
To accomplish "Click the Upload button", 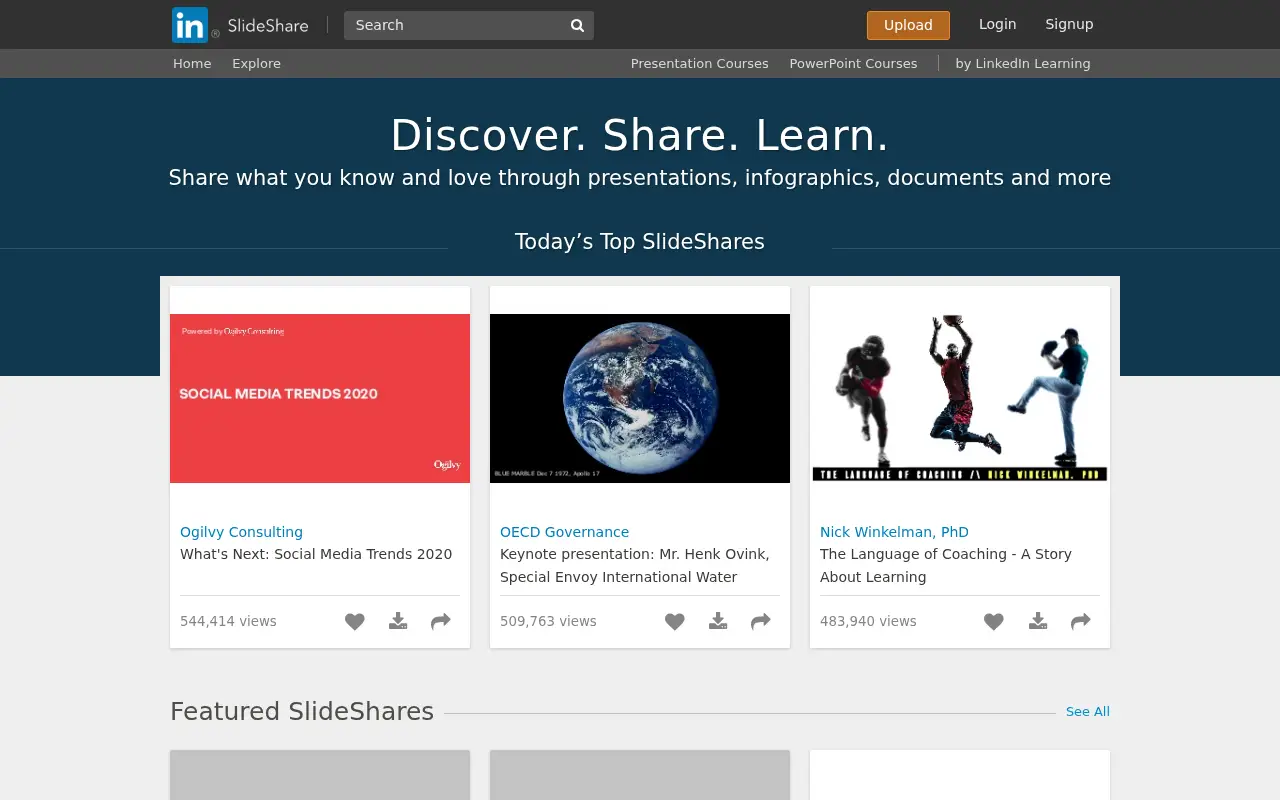I will 908,25.
